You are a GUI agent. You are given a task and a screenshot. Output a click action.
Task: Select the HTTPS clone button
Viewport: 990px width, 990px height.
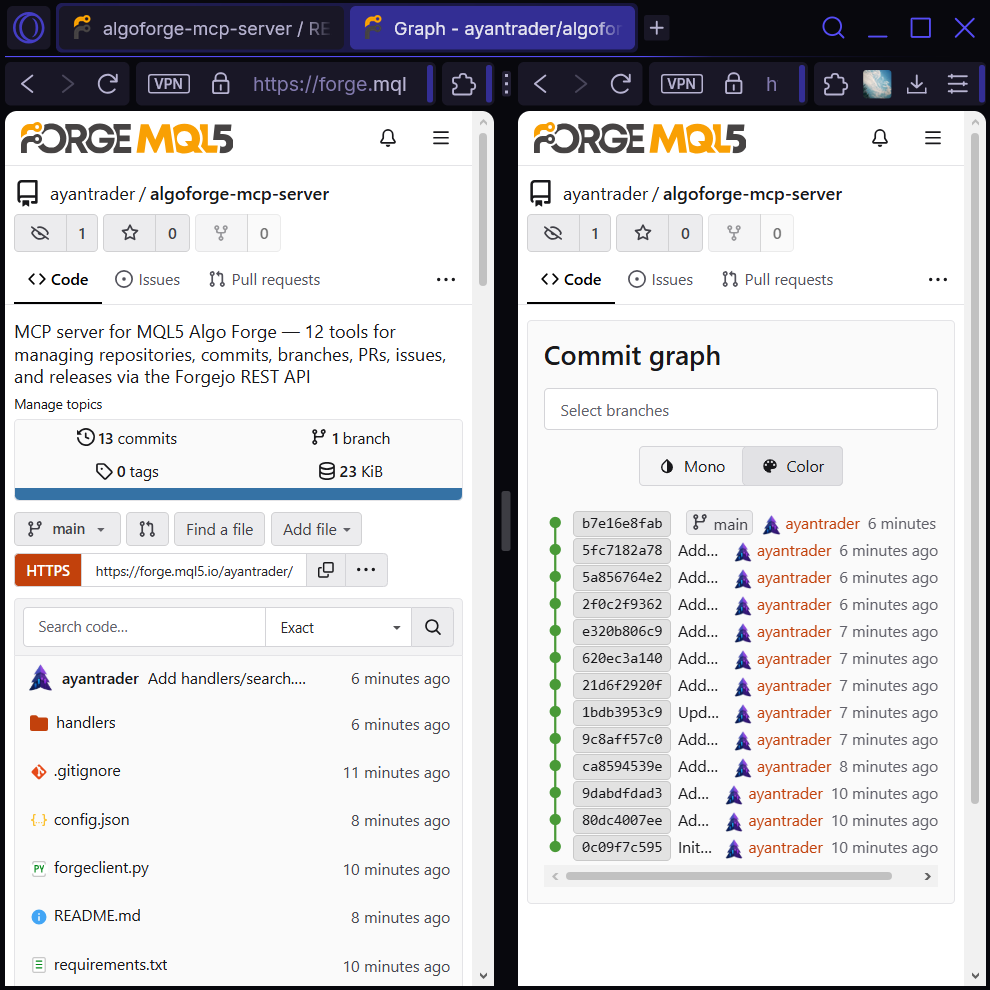48,571
